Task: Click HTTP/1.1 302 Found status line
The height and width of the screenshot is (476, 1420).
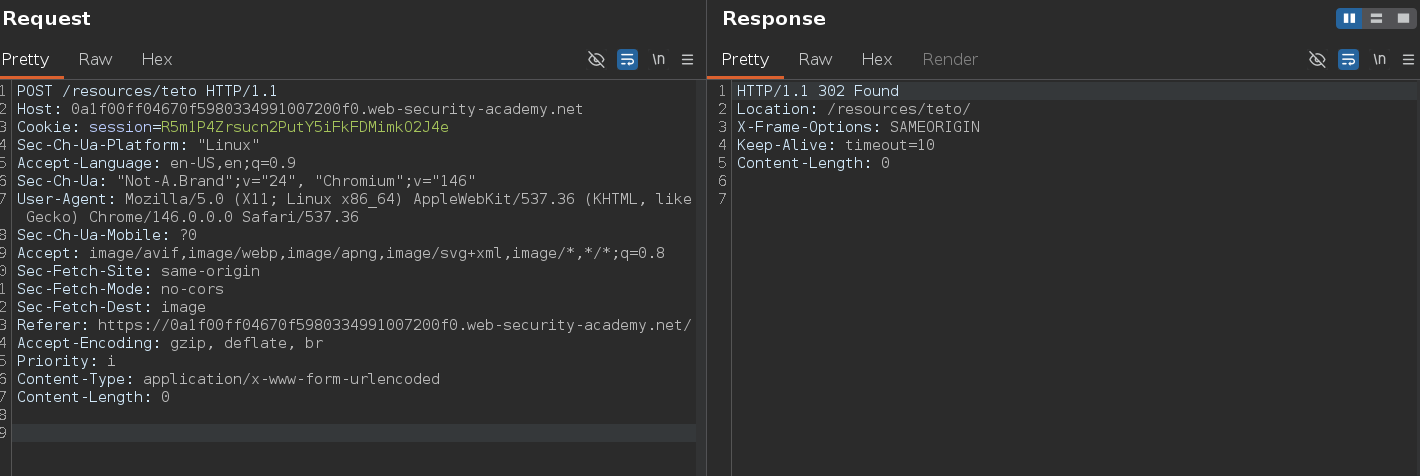Action: 818,91
